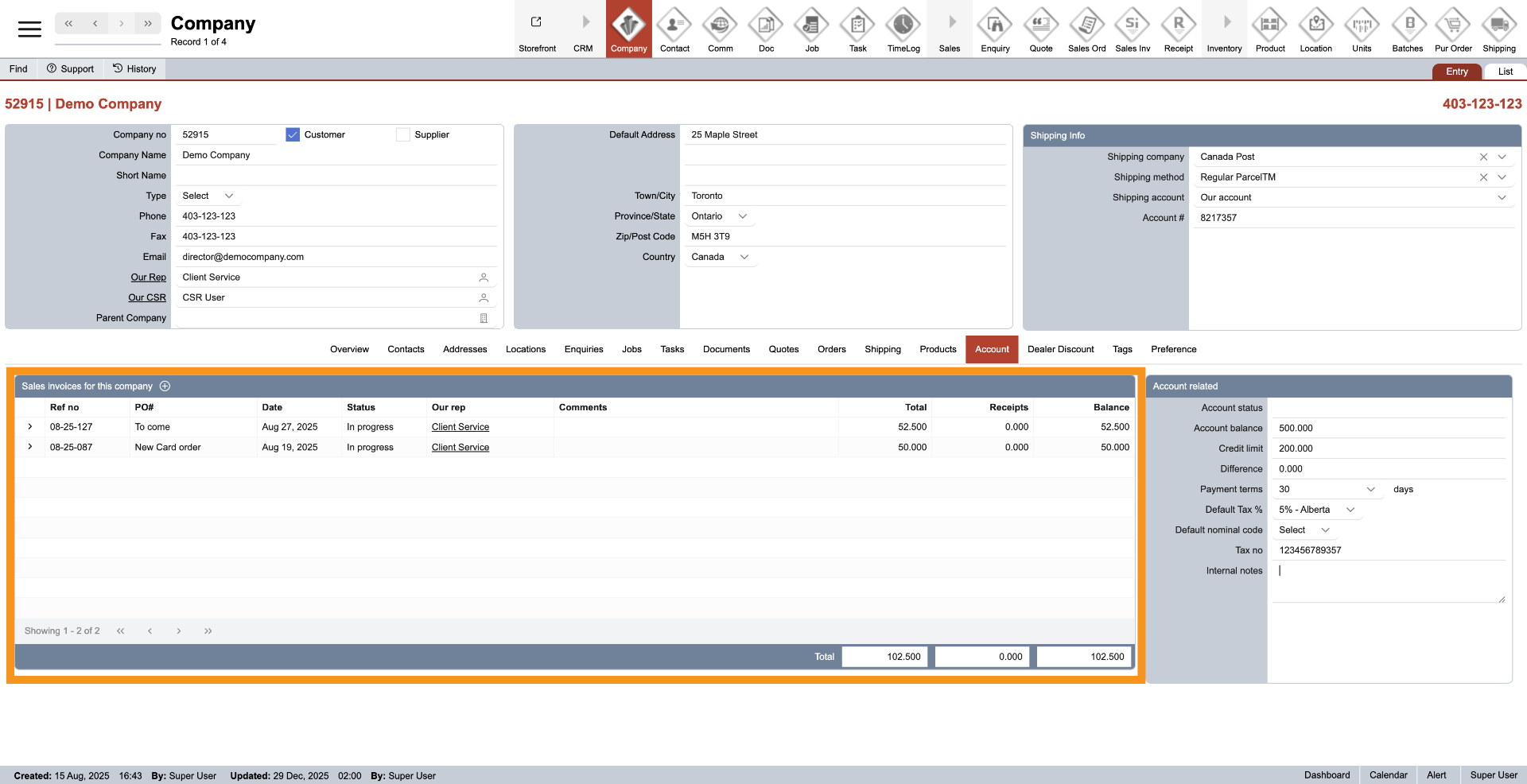
Task: Switch to List view
Action: pos(1505,72)
